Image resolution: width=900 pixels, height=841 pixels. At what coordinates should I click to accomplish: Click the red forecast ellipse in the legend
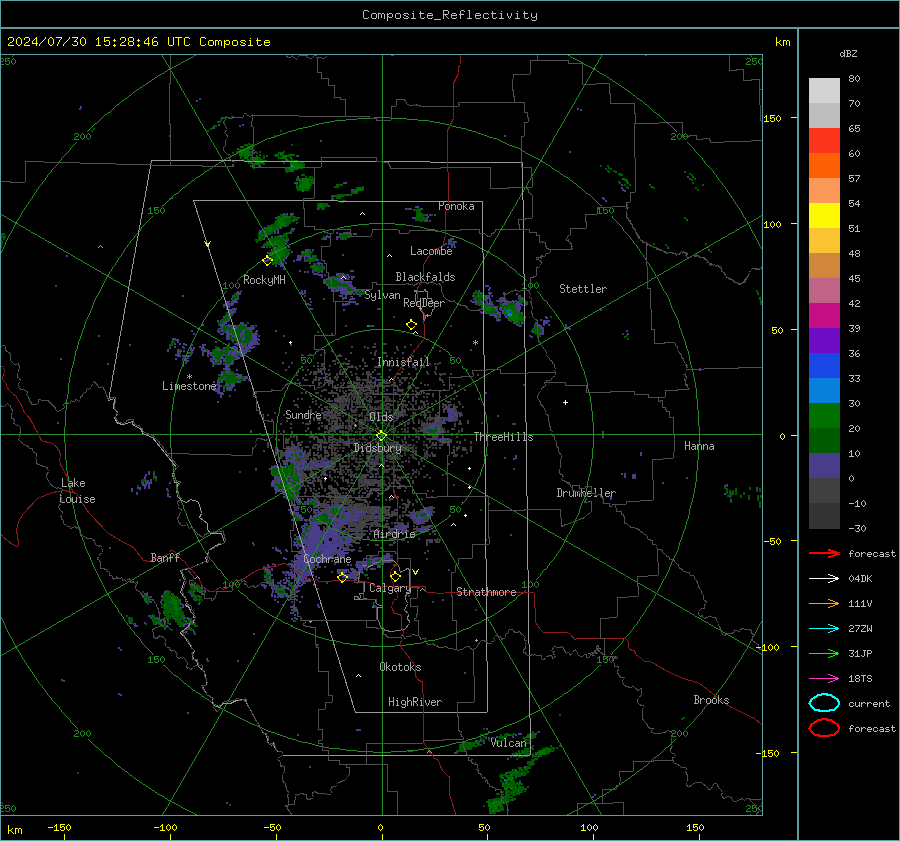coord(824,728)
